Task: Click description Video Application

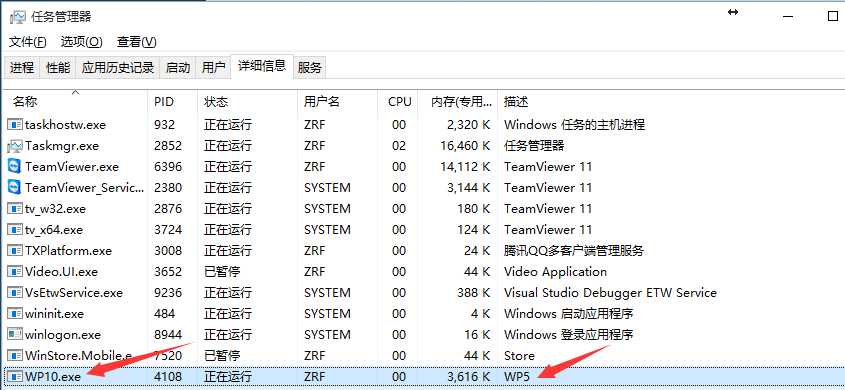Action: tap(555, 272)
